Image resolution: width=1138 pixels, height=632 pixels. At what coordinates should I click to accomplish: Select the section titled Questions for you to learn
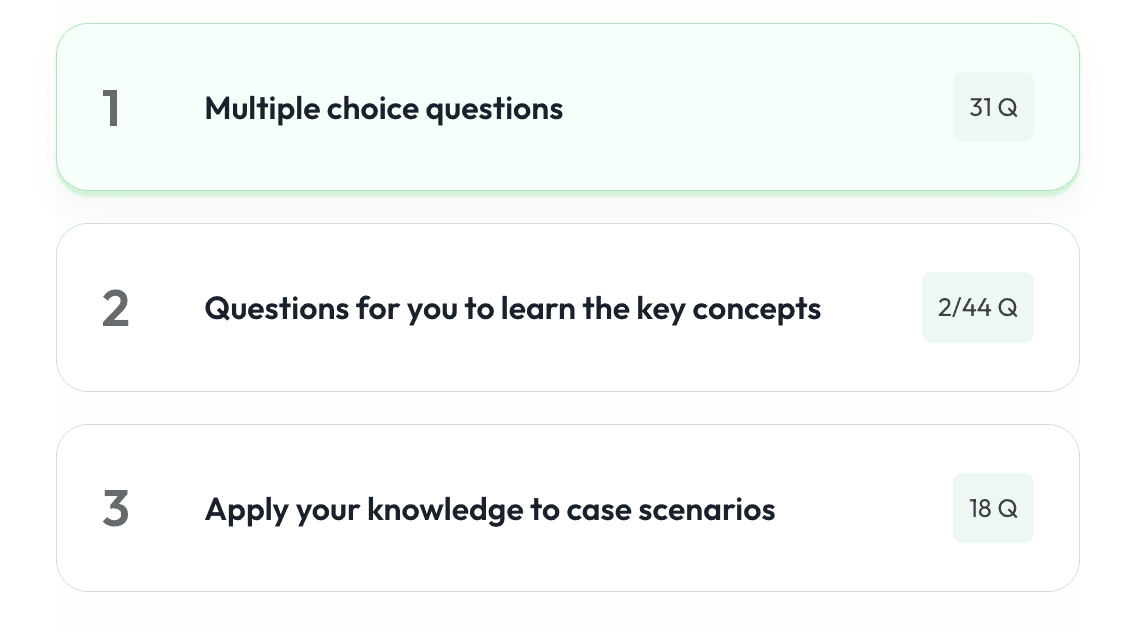pyautogui.click(x=568, y=307)
